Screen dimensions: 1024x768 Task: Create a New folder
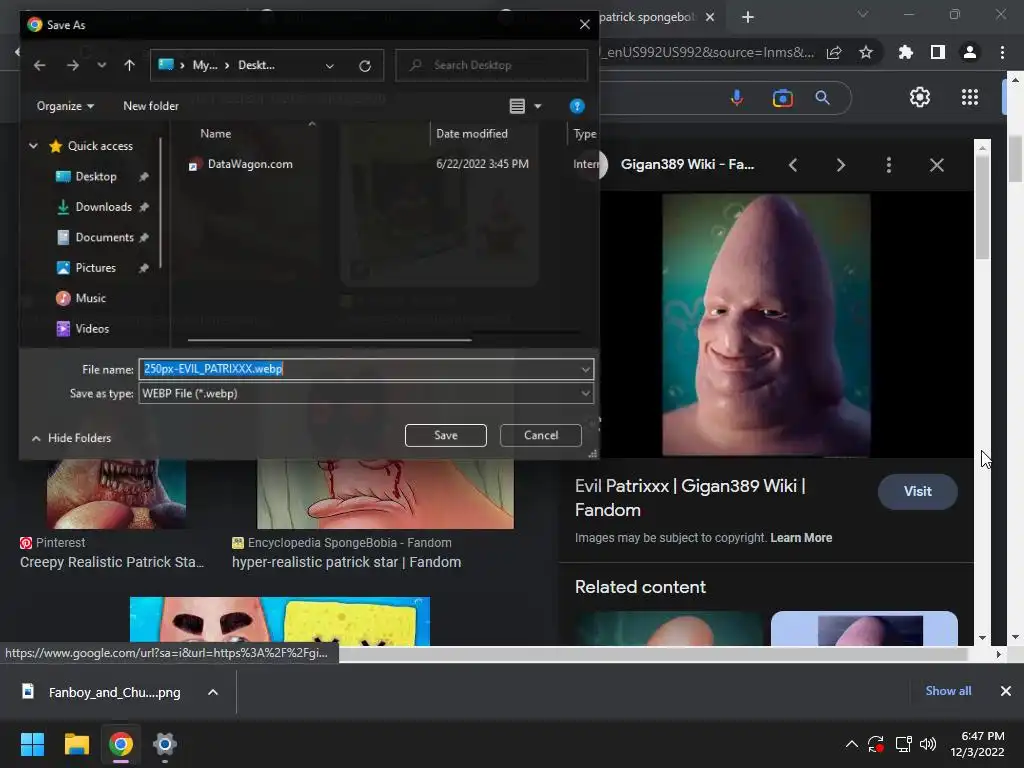tap(151, 106)
